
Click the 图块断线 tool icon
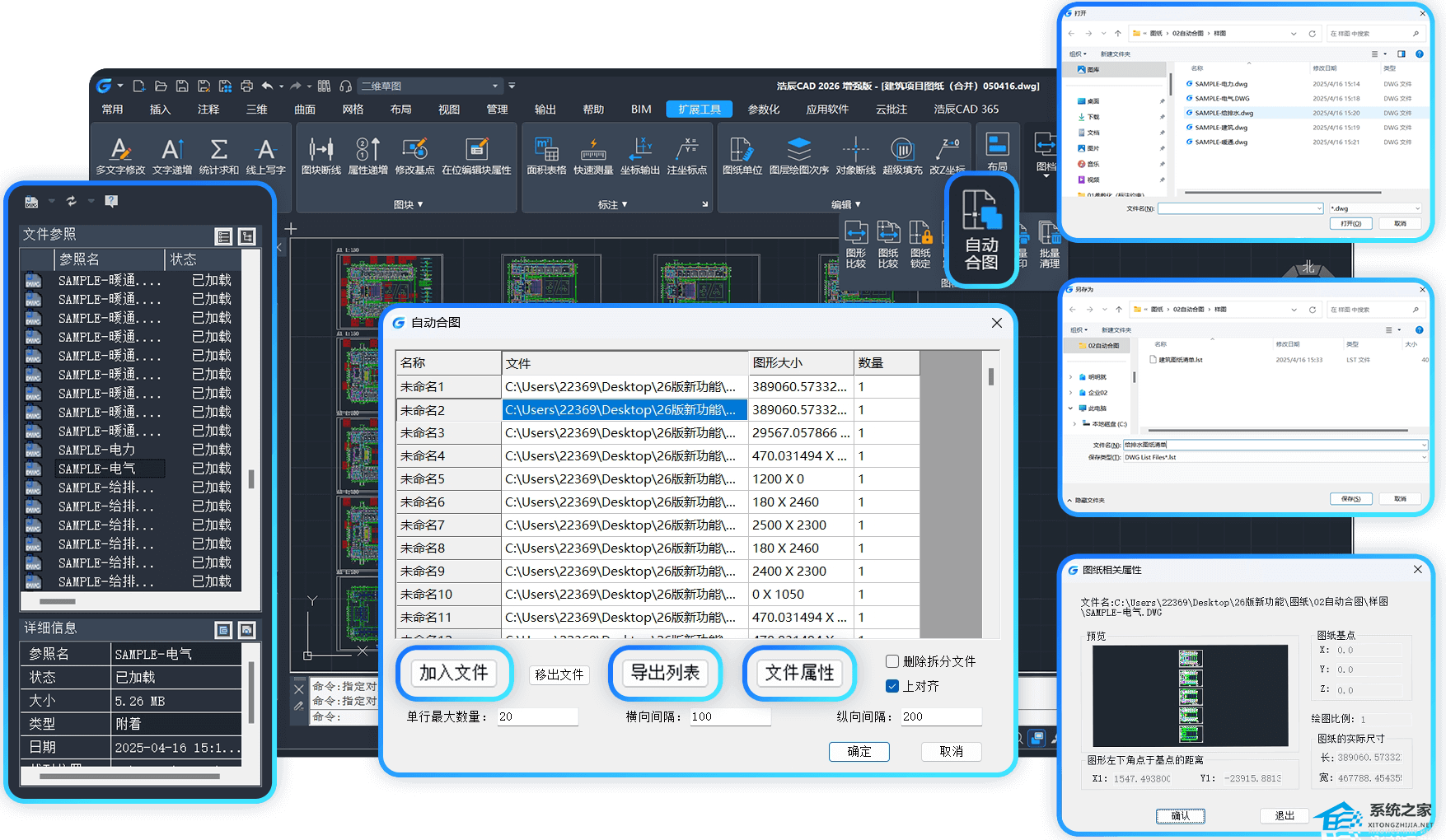(x=321, y=150)
